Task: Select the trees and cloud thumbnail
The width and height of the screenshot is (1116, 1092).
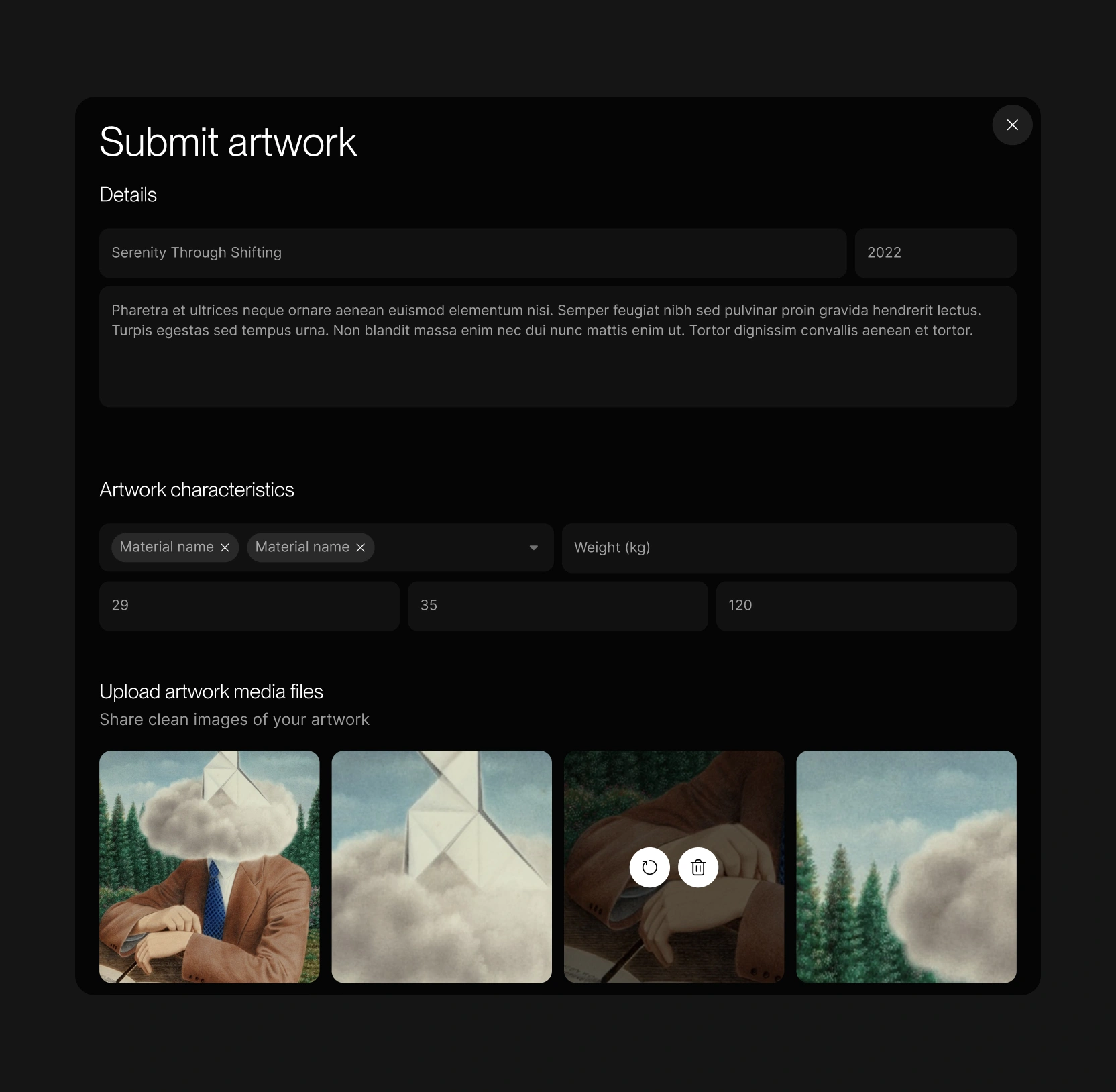Action: (x=907, y=867)
